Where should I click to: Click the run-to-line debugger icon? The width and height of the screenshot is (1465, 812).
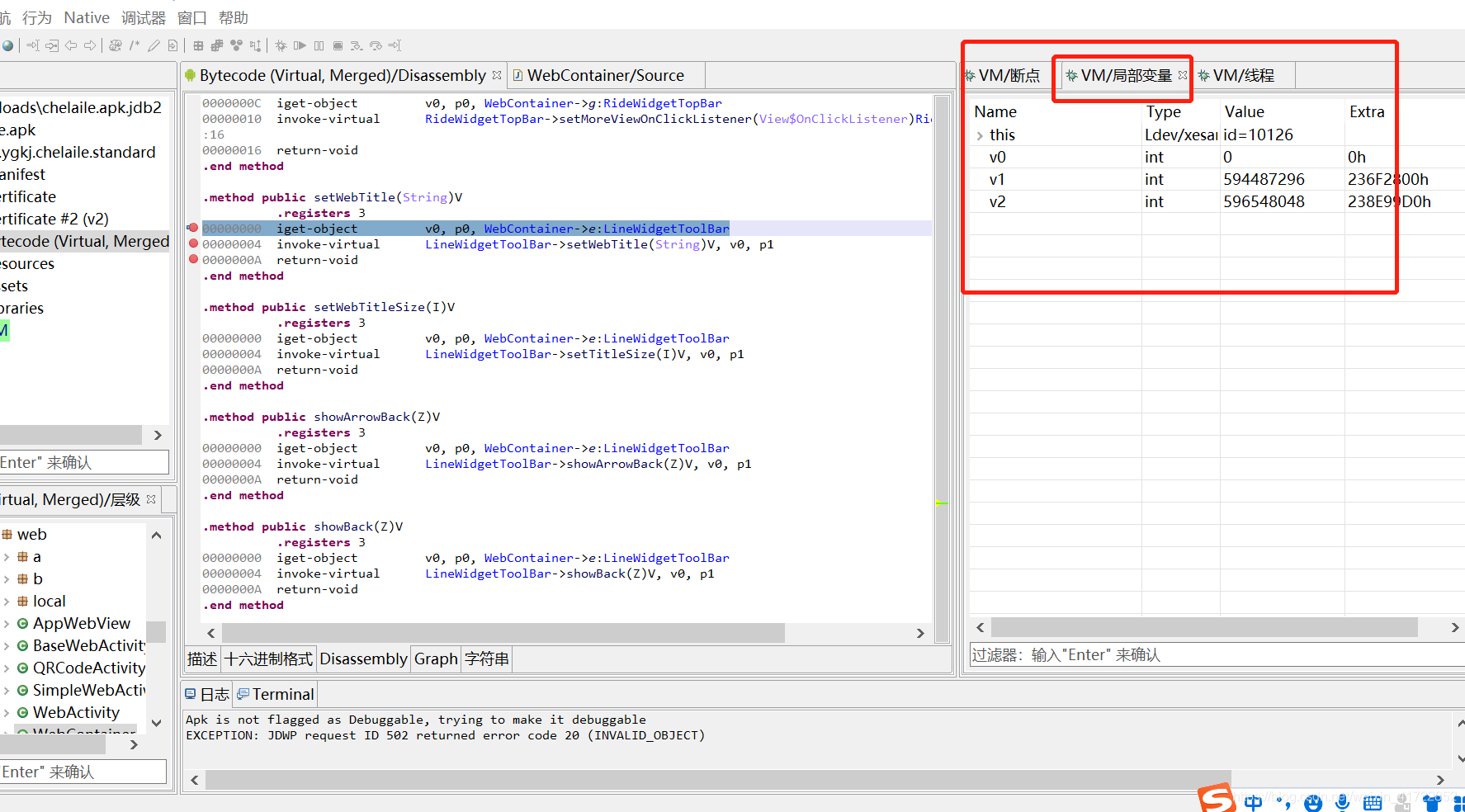click(x=395, y=46)
